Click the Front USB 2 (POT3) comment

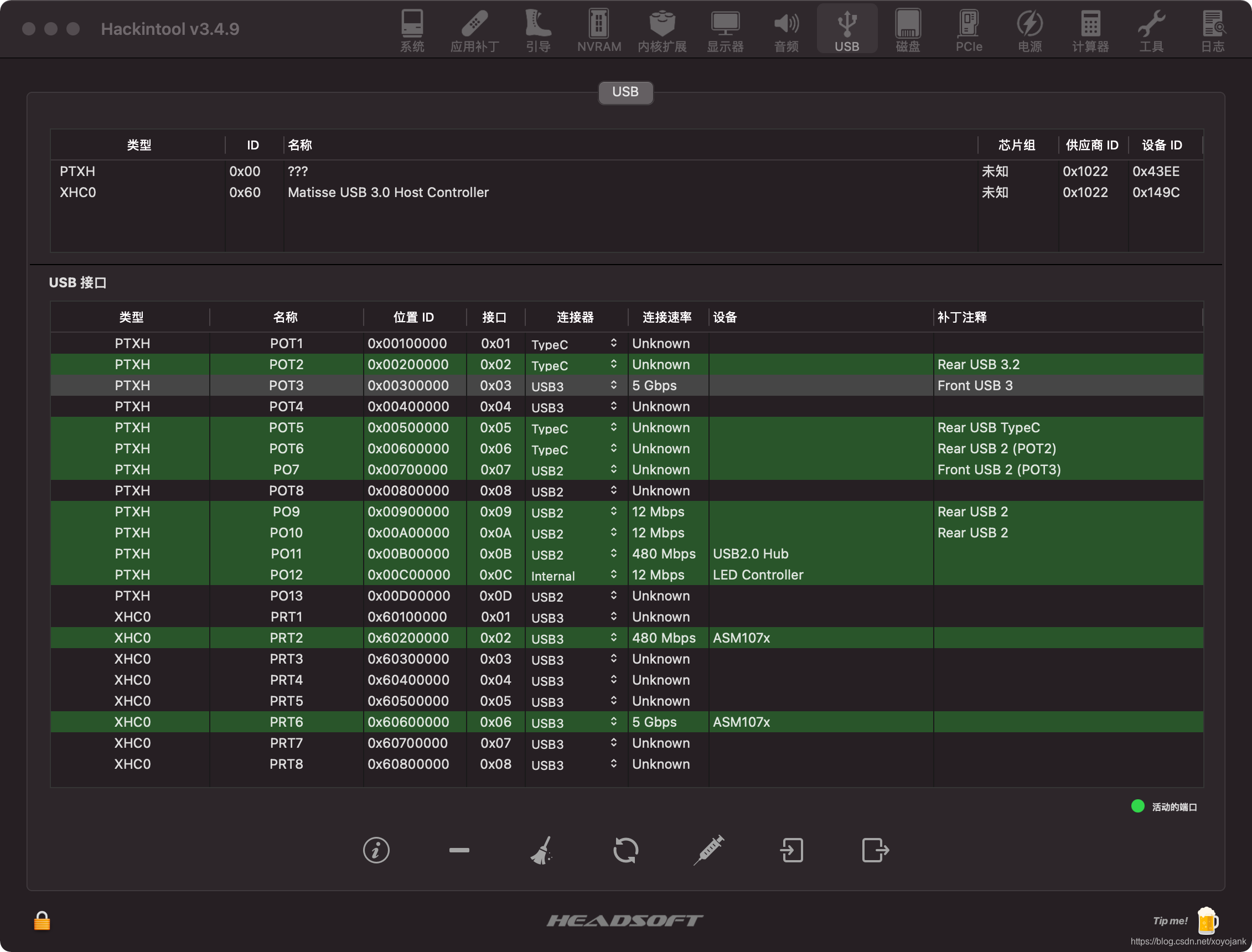(x=999, y=470)
